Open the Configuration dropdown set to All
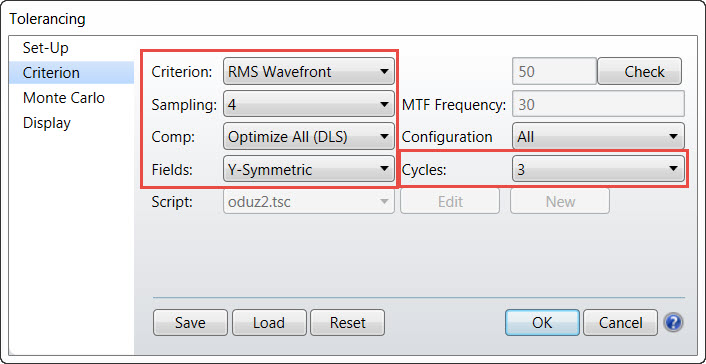706x364 pixels. [598, 136]
